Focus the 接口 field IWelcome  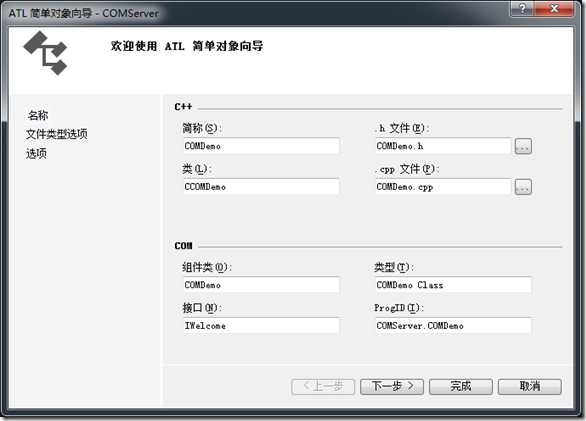[261, 326]
